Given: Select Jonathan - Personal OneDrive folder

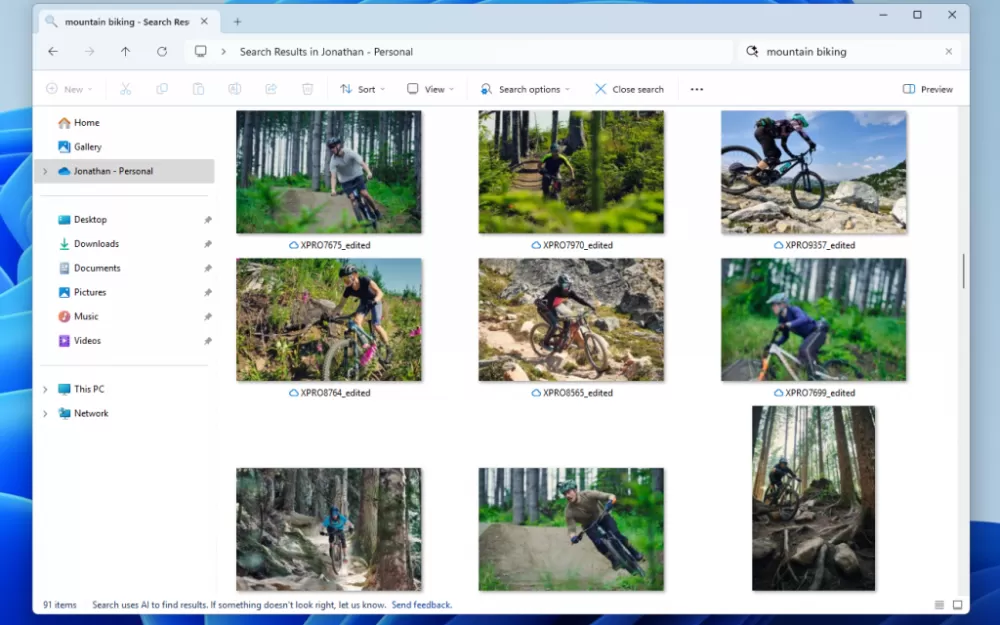Looking at the screenshot, I should point(124,171).
